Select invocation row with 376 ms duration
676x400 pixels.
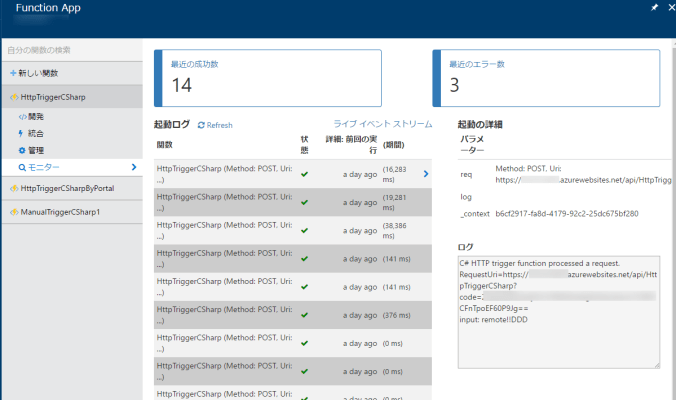click(293, 315)
